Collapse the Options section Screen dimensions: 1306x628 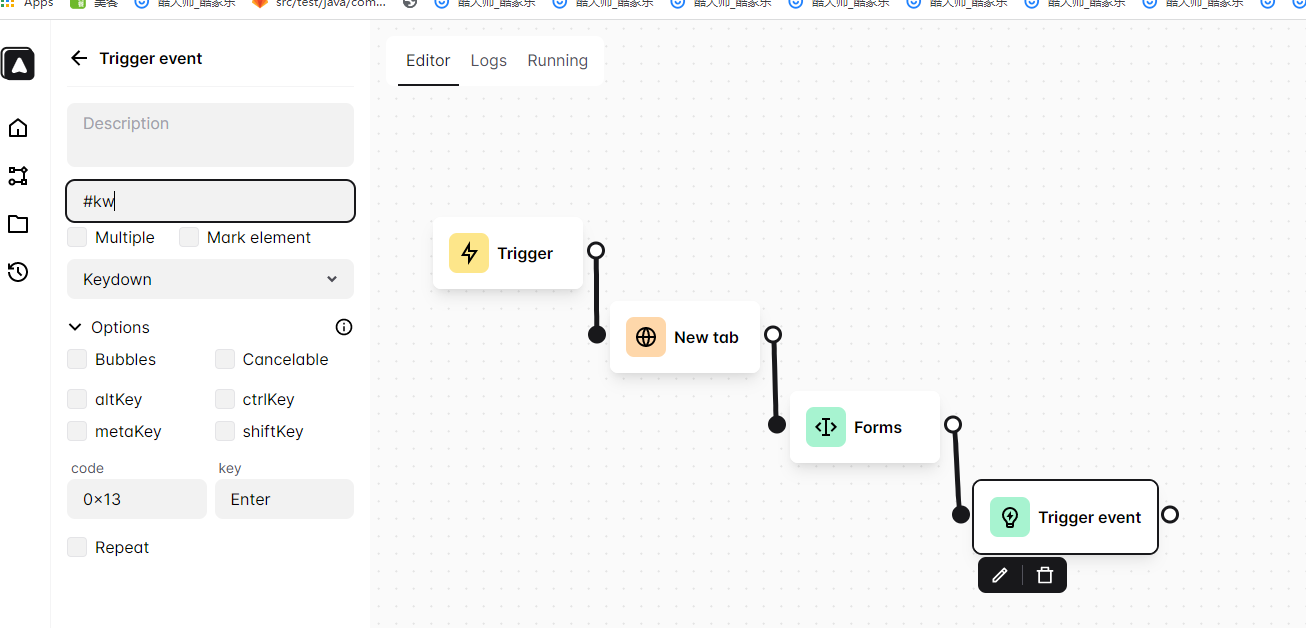(74, 326)
